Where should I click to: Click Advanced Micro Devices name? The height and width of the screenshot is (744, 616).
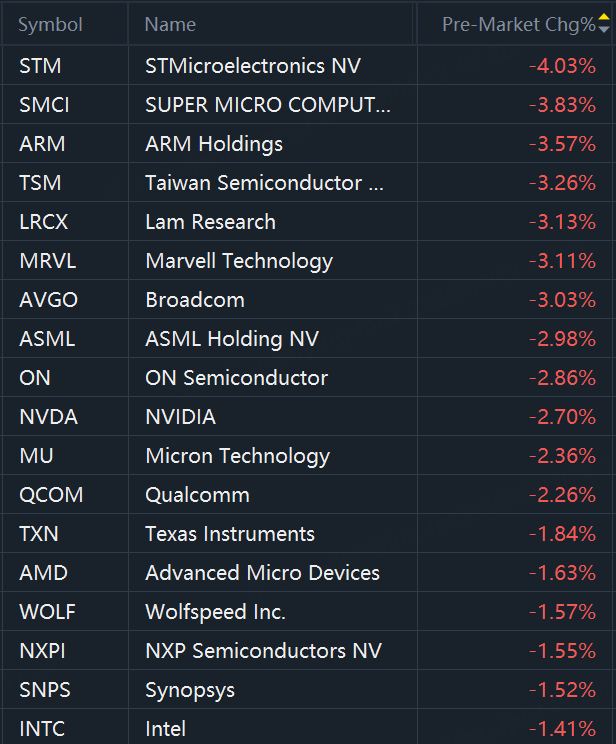[x=262, y=573]
